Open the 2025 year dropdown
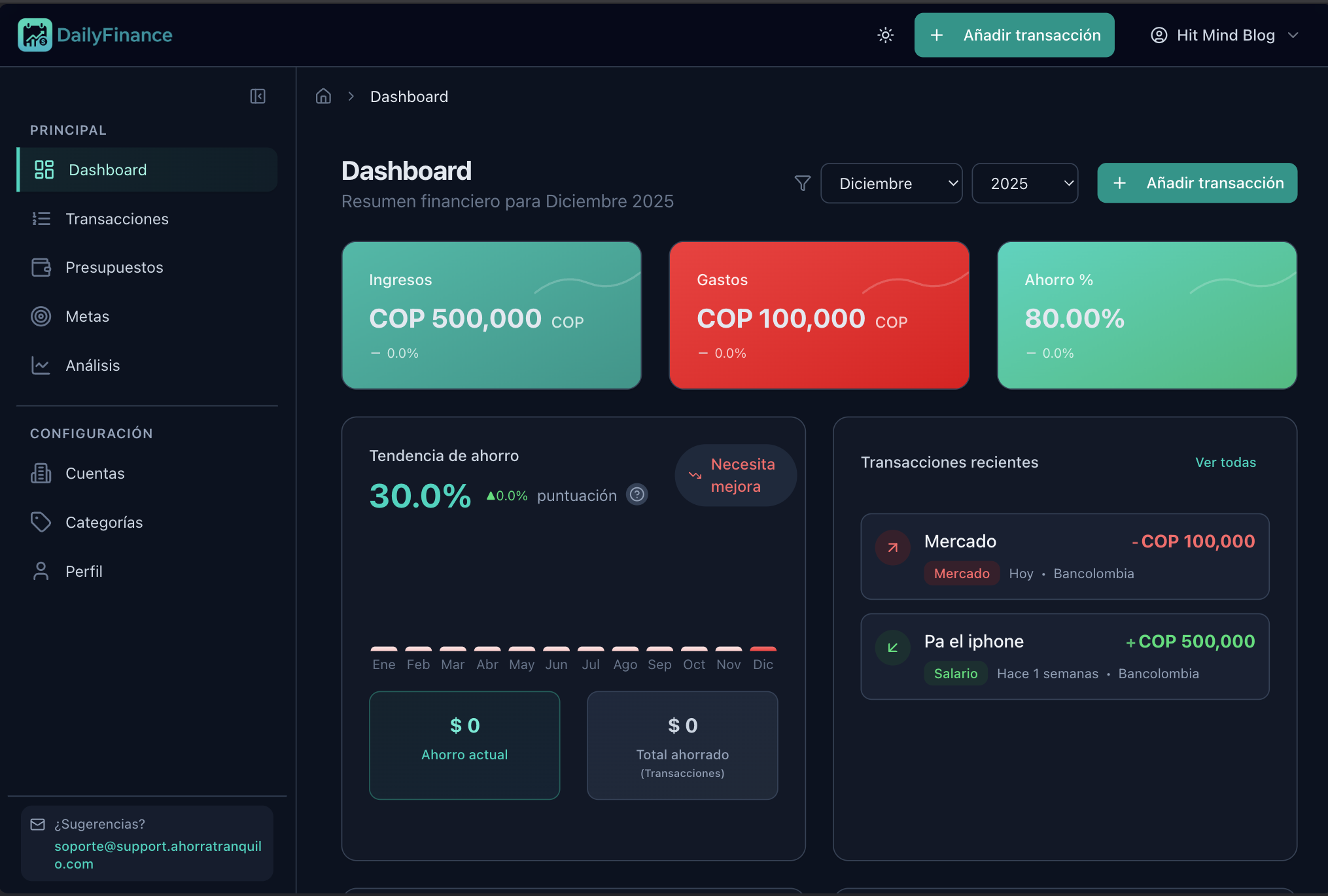The width and height of the screenshot is (1328, 896). coord(1024,183)
